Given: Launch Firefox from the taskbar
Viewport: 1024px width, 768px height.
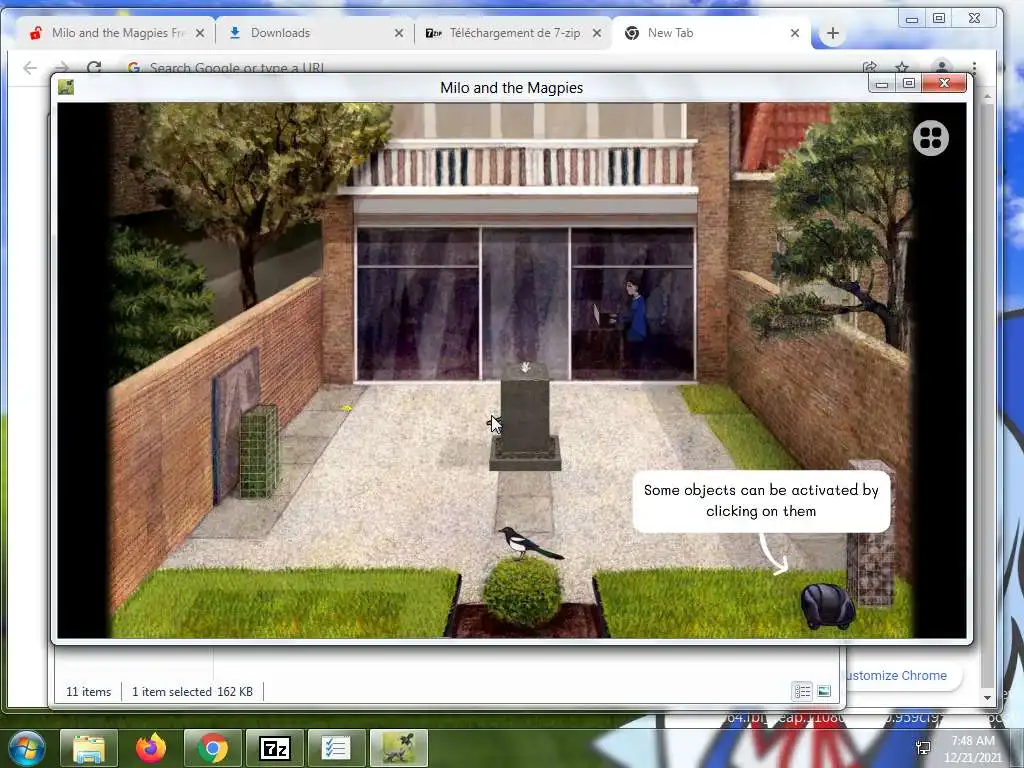Looking at the screenshot, I should (151, 748).
